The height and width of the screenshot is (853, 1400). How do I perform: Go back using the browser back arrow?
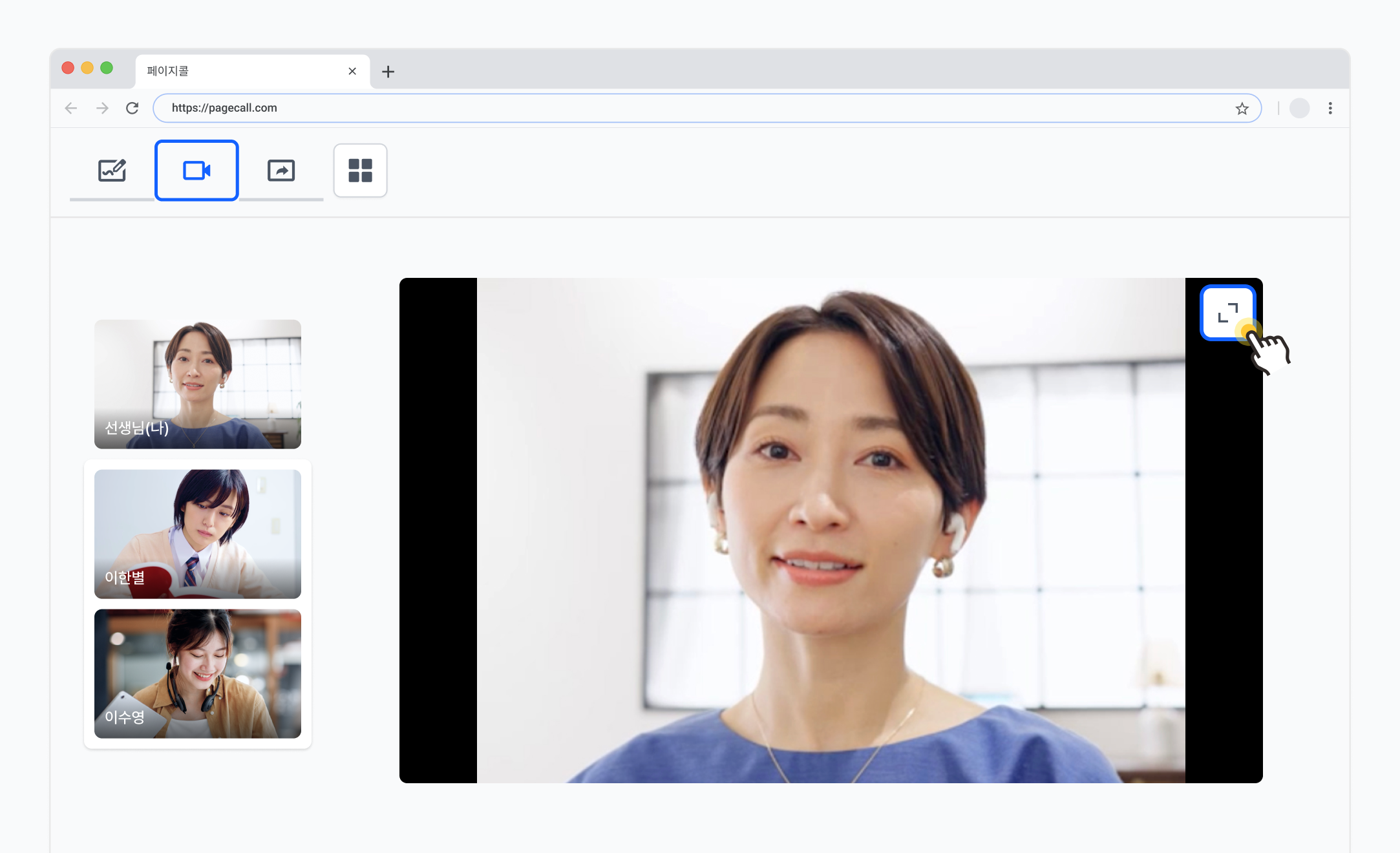[71, 108]
